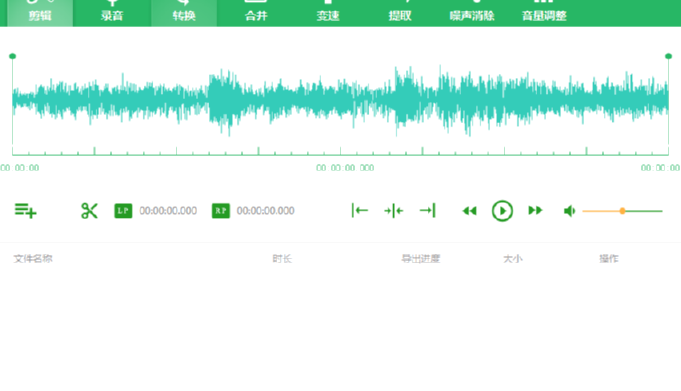The width and height of the screenshot is (681, 391).
Task: Click the fast-forward button
Action: click(536, 211)
